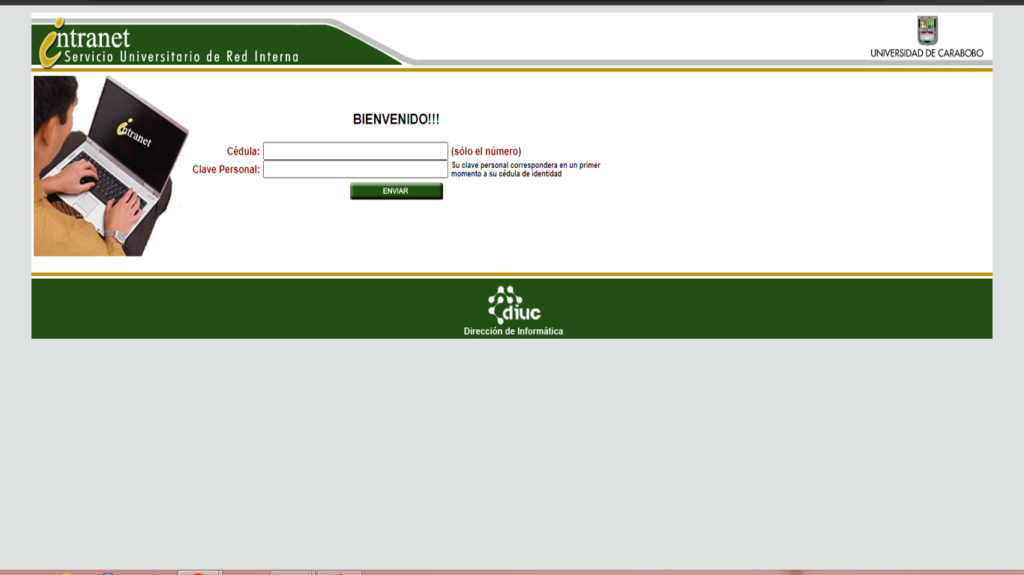Click the diuc logo in the footer

(514, 305)
